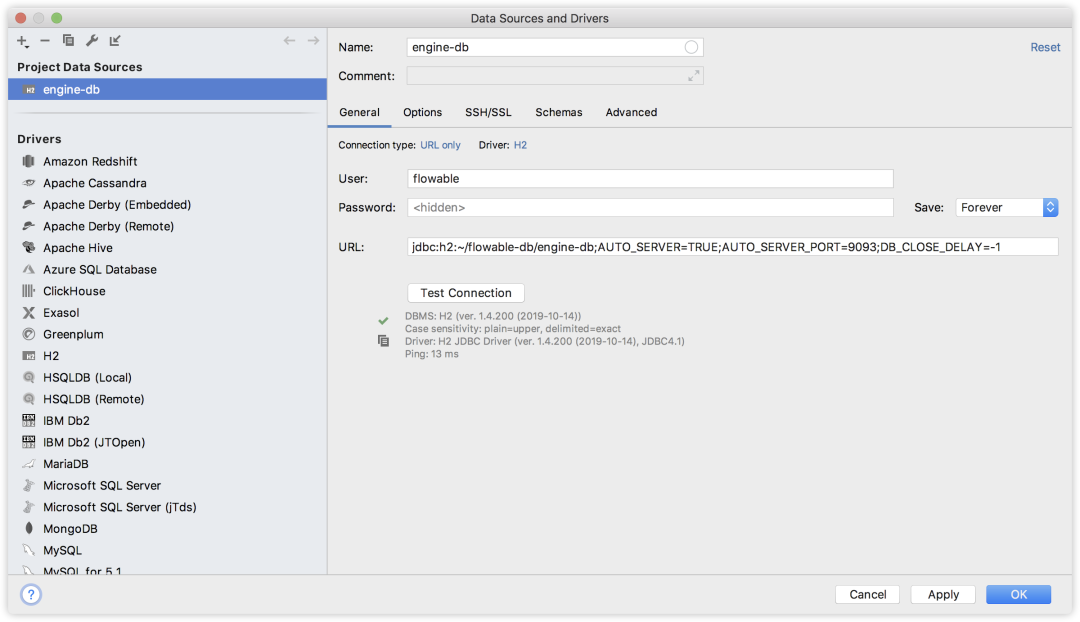Select IBM Db2 (JTOpen) driver

pyautogui.click(x=167, y=442)
